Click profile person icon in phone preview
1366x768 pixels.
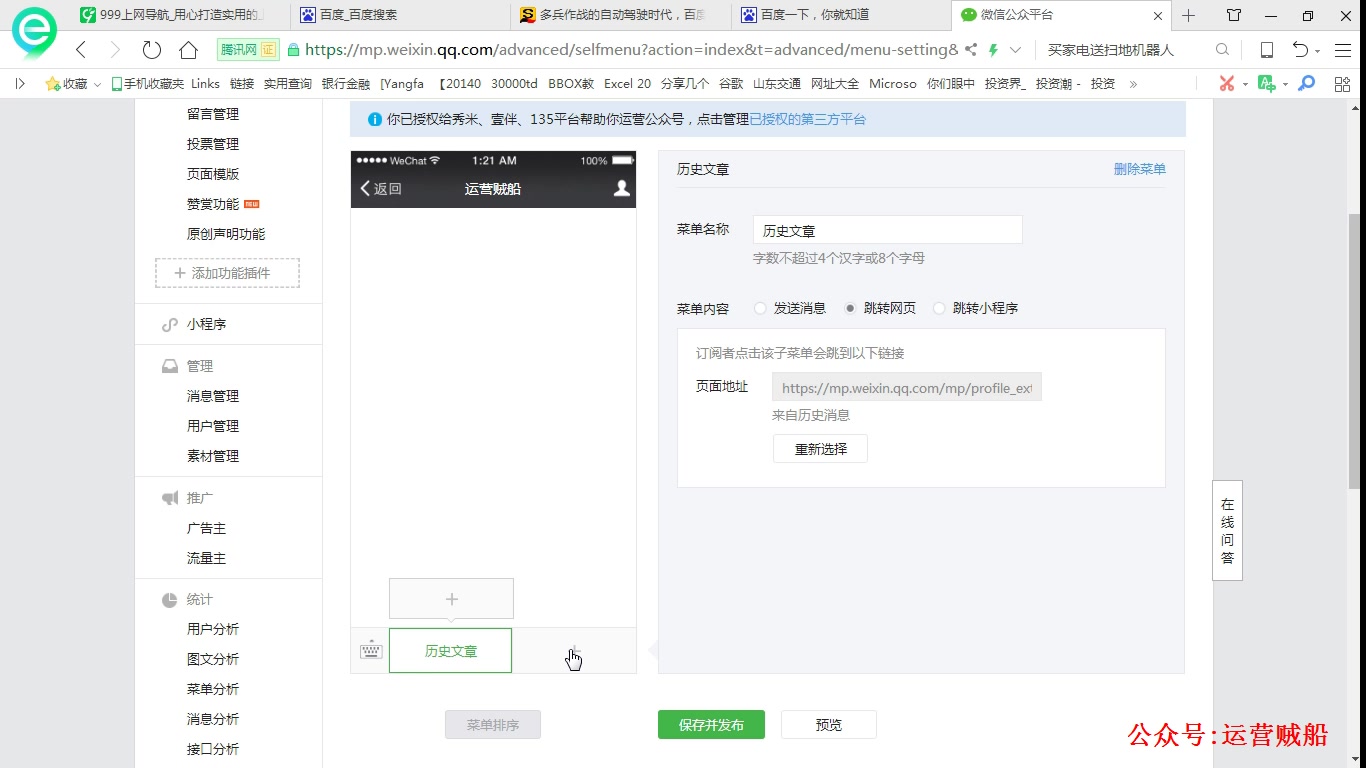621,188
